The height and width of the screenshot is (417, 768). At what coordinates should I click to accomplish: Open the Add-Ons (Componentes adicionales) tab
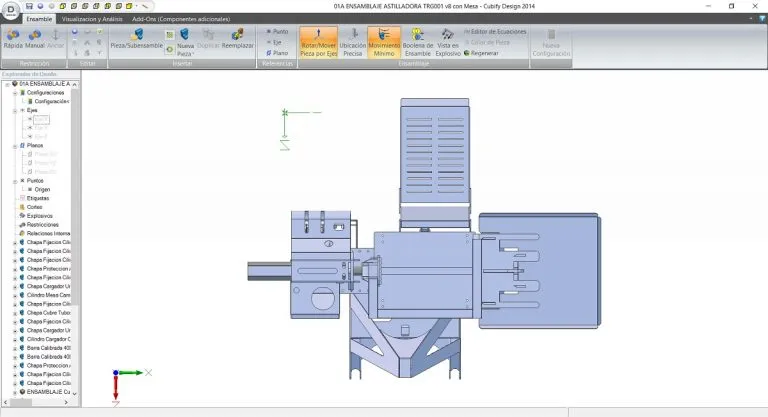point(180,18)
